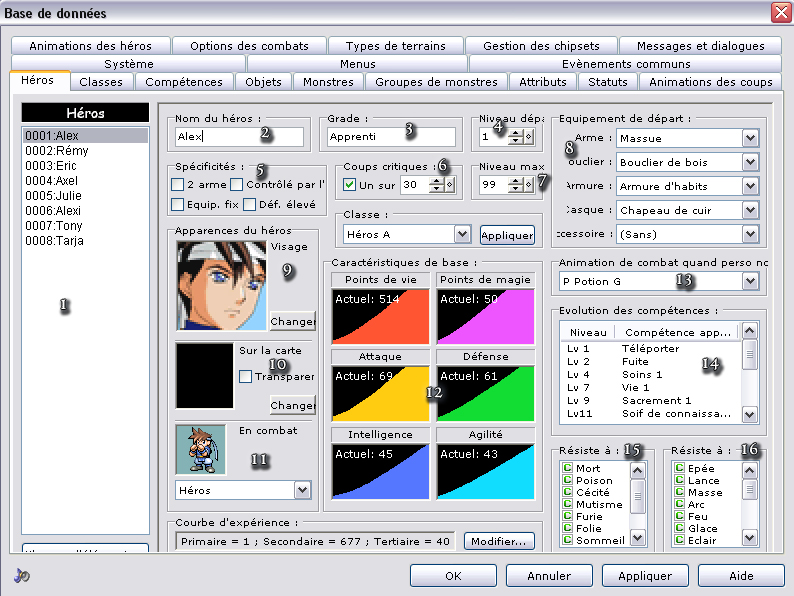Change the Visage portrait

point(293,321)
